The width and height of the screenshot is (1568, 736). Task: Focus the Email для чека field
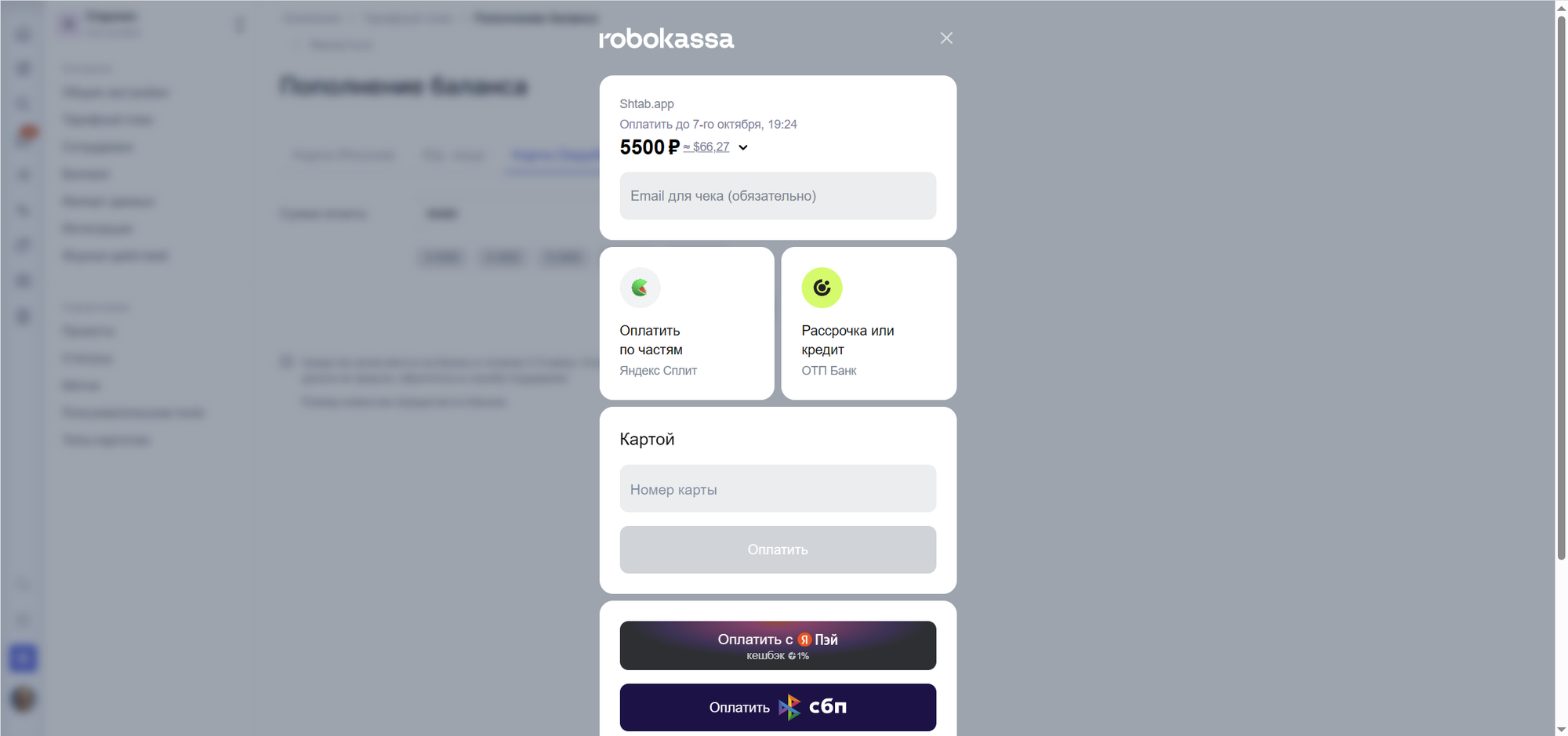[778, 196]
